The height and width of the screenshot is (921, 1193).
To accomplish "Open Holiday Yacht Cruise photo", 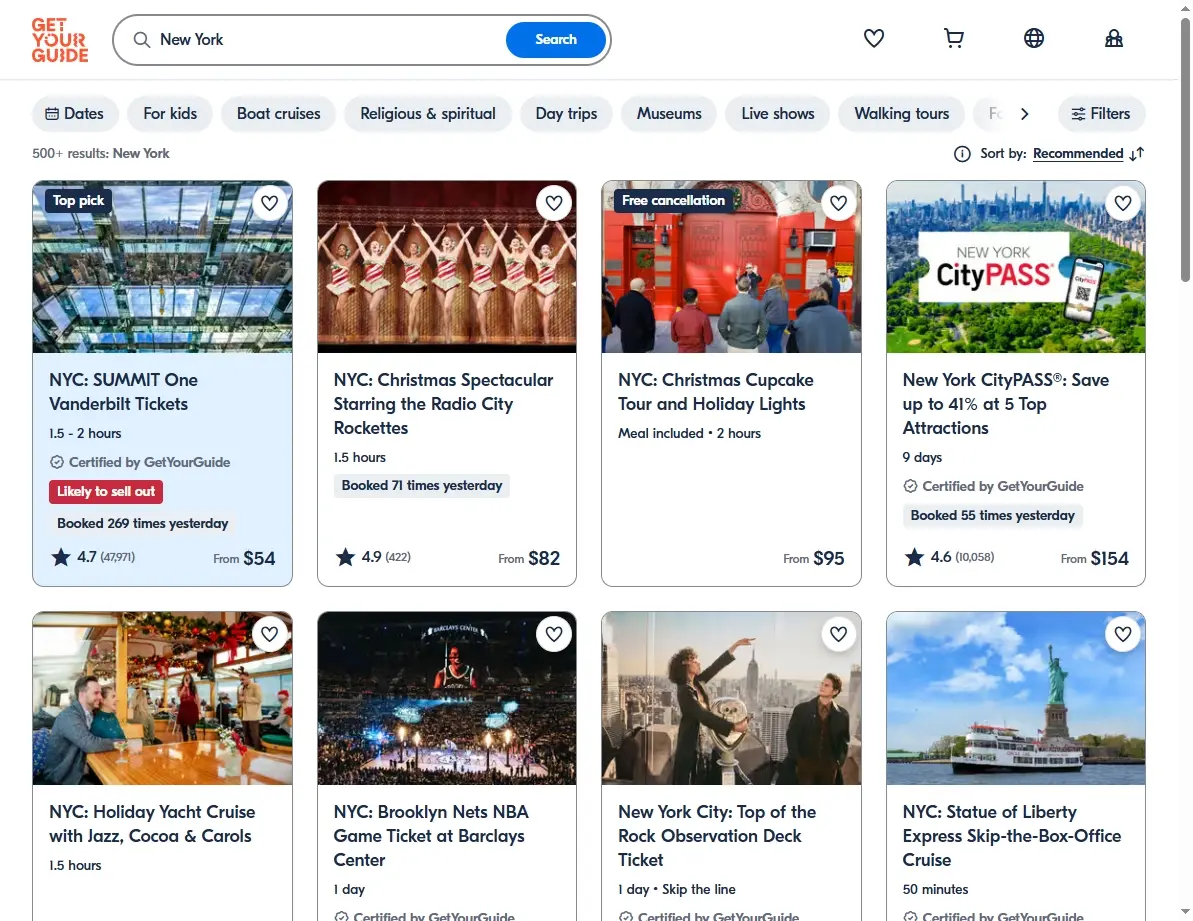I will click(162, 698).
